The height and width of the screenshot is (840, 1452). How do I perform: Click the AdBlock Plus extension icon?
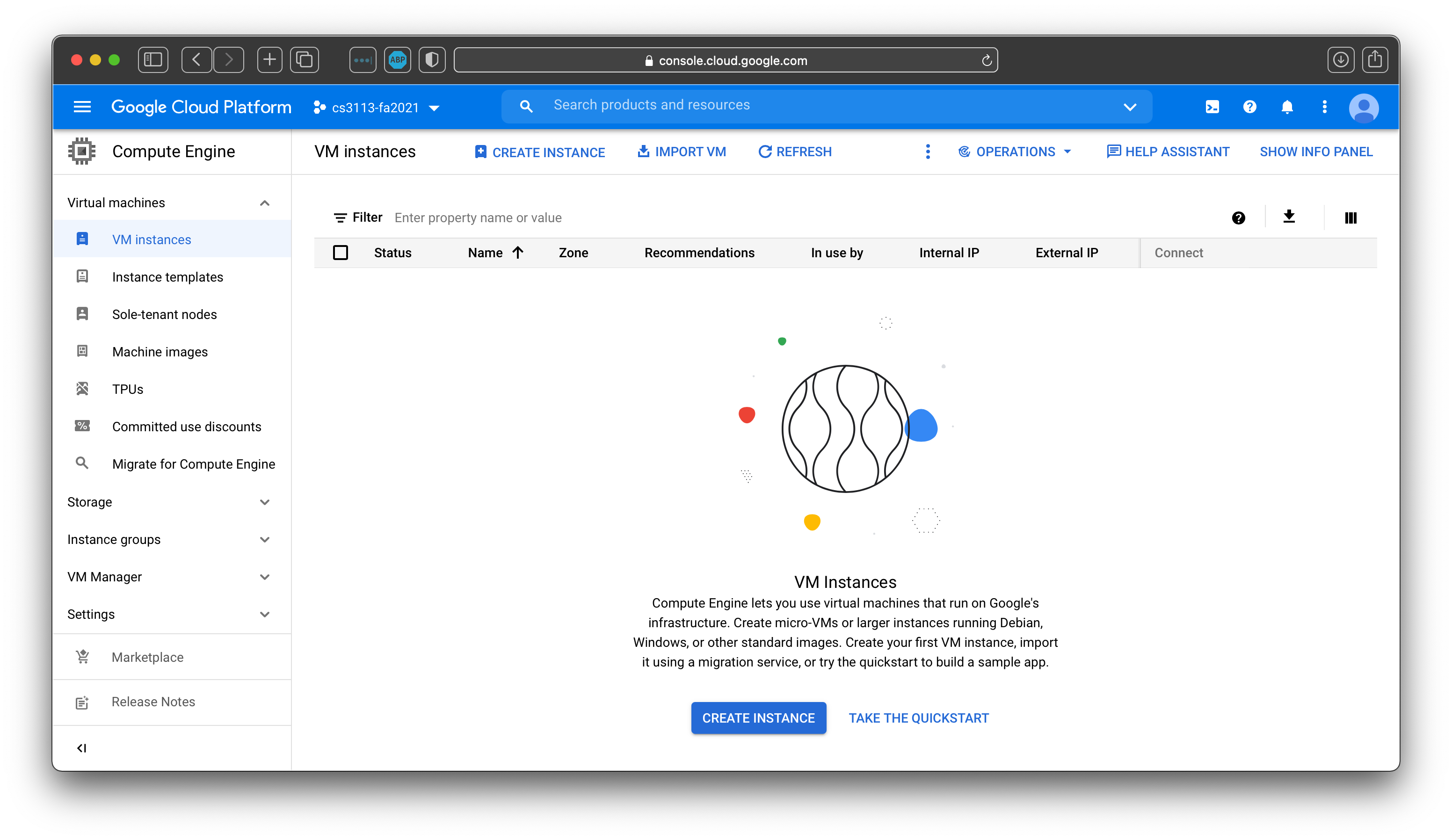pos(398,59)
